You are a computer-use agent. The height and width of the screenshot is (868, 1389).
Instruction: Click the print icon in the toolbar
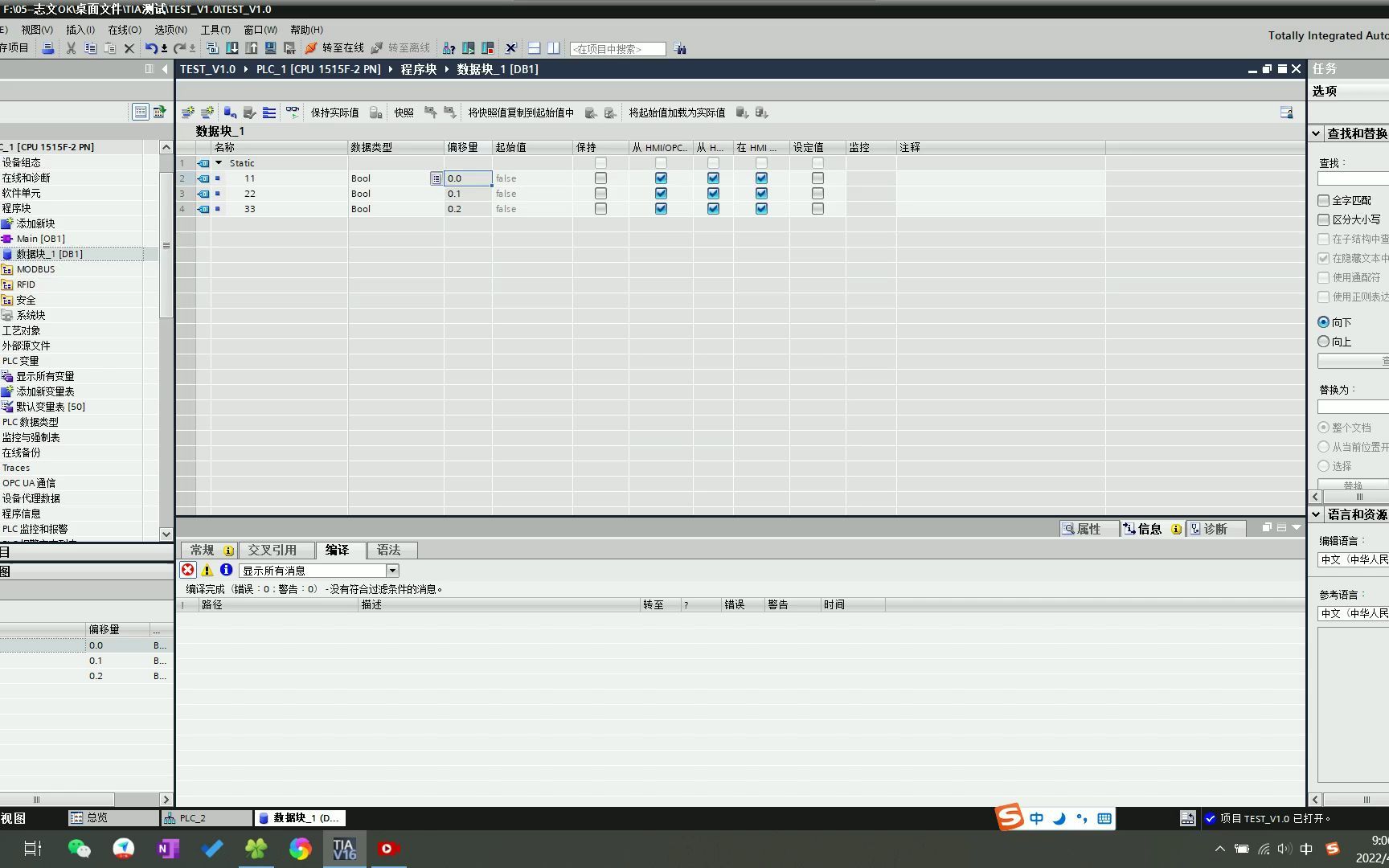click(x=48, y=48)
